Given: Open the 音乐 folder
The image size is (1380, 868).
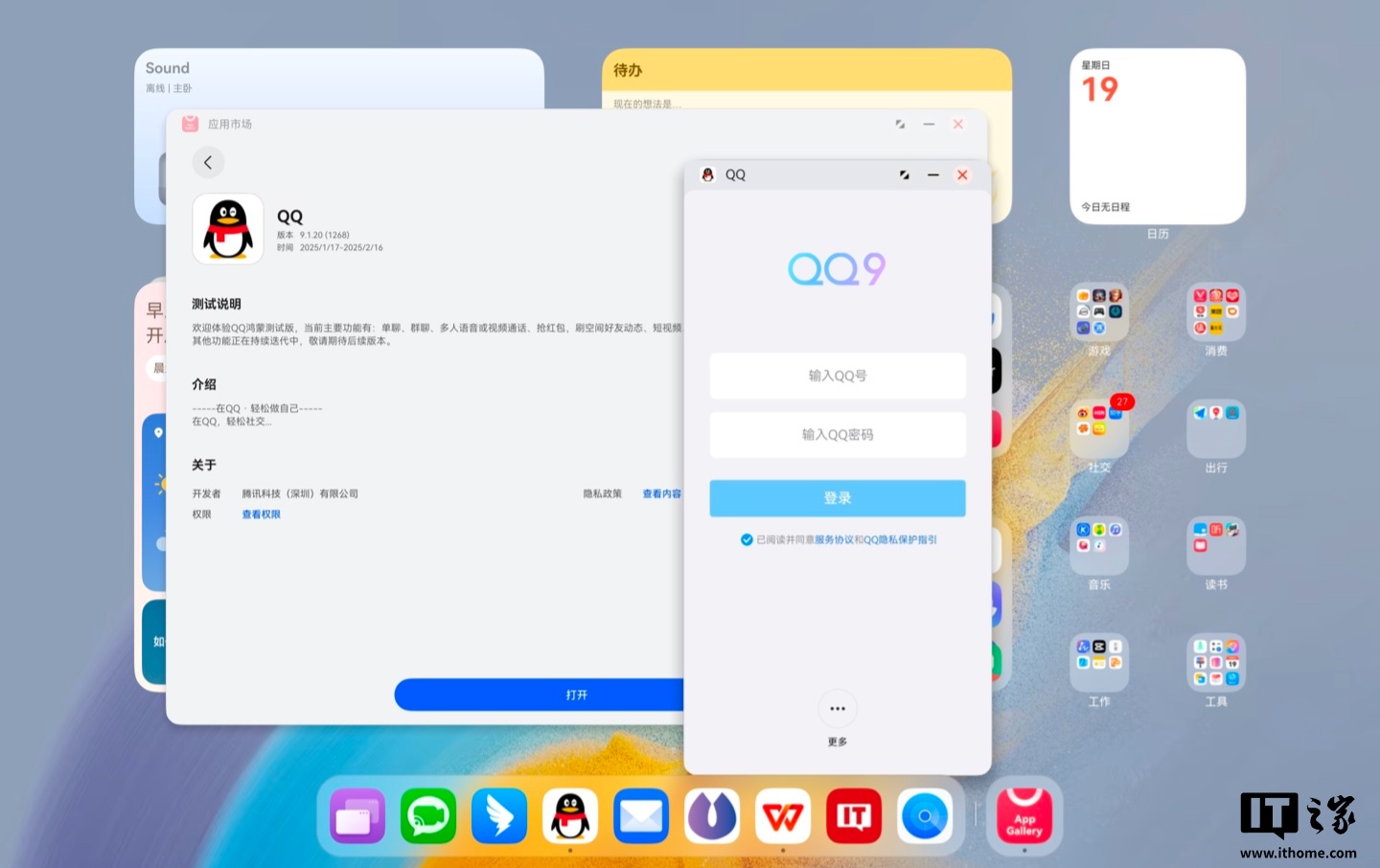Looking at the screenshot, I should point(1099,546).
